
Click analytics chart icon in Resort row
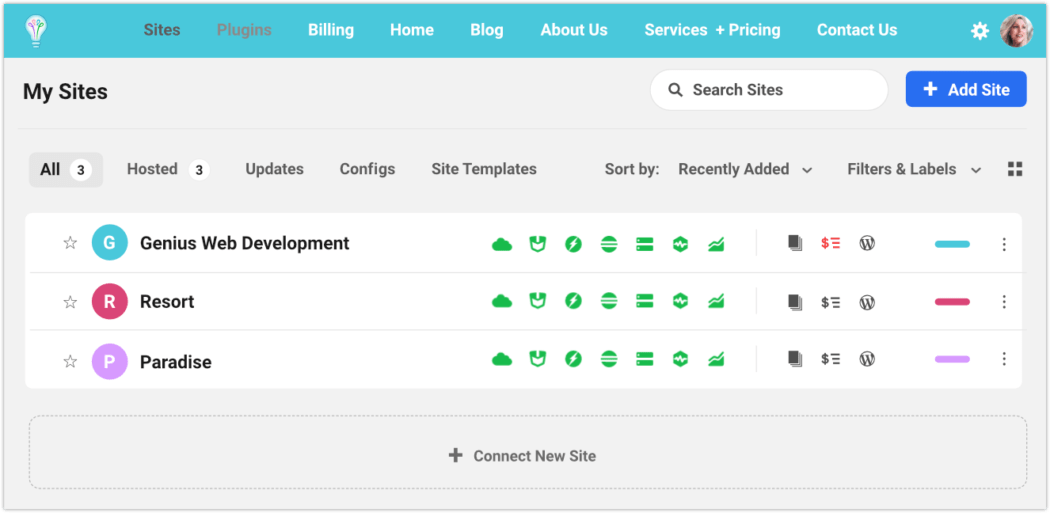pyautogui.click(x=716, y=302)
